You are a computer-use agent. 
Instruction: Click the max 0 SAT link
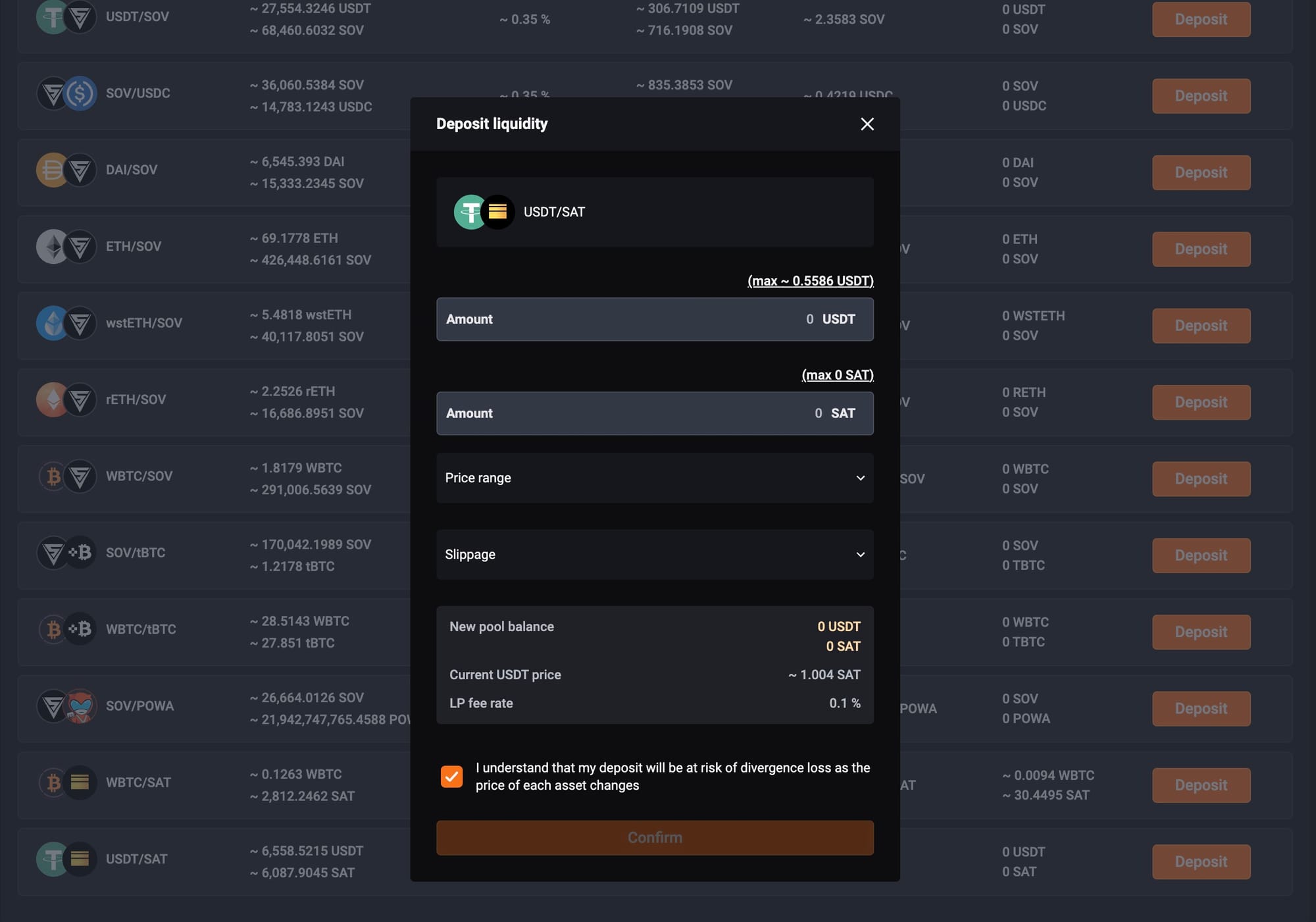click(x=837, y=375)
